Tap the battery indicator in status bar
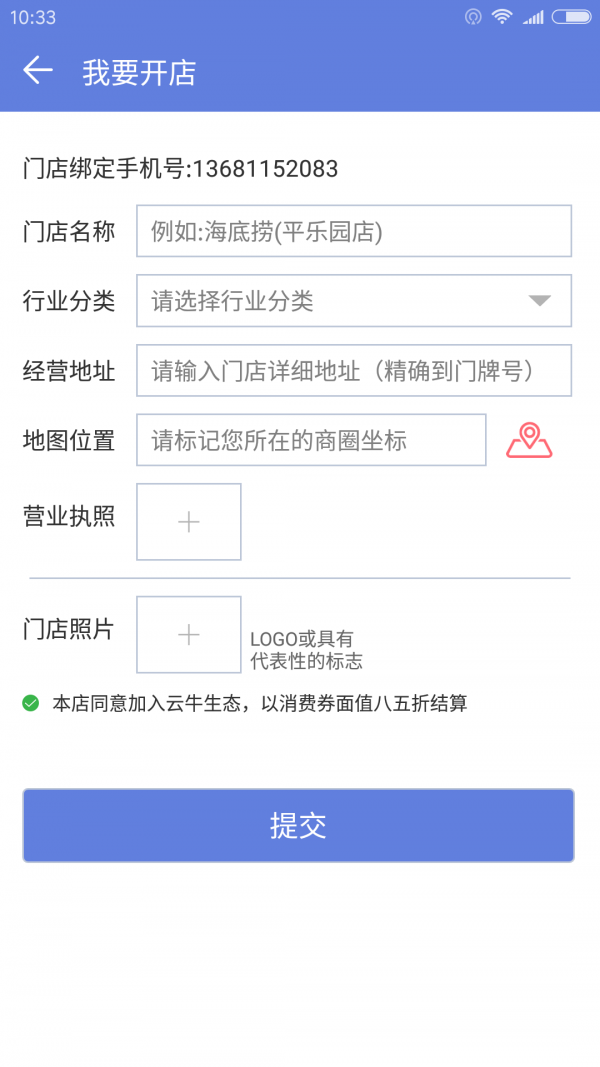The height and width of the screenshot is (1067, 600). (572, 16)
